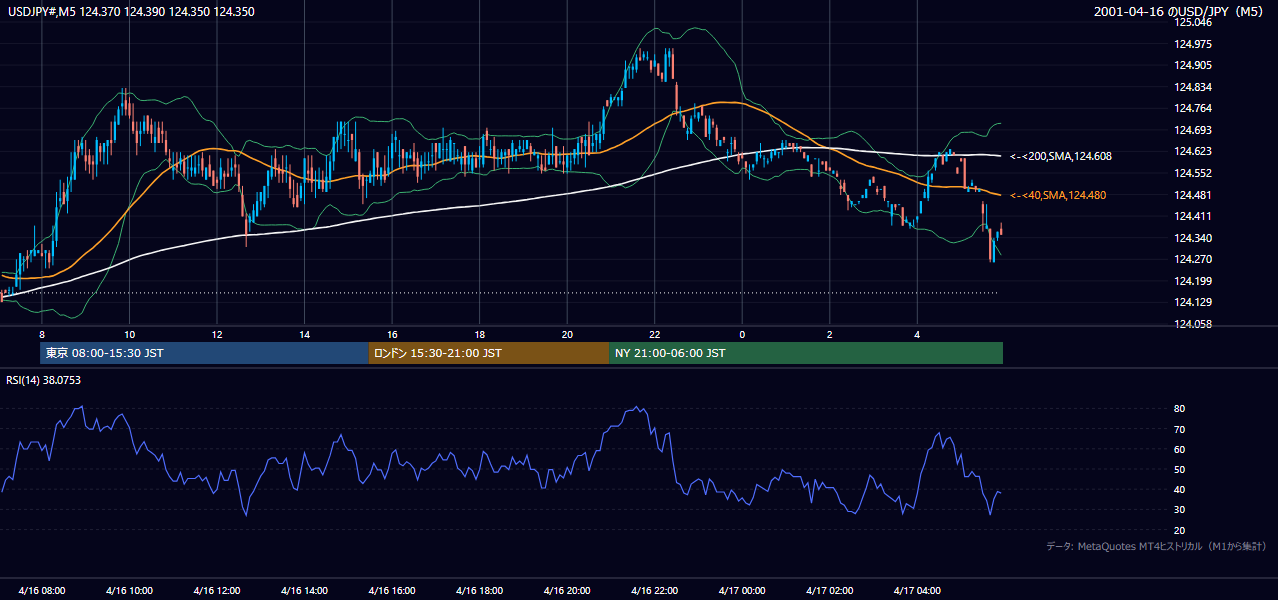This screenshot has height=600, width=1278.
Task: Click the 124.834 price axis label
Action: [x=1192, y=87]
